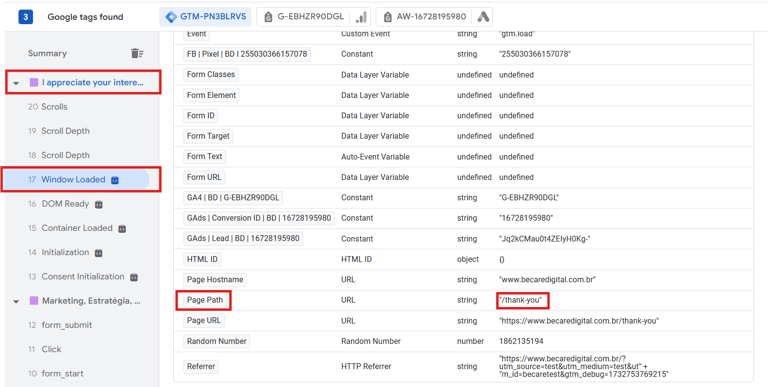The width and height of the screenshot is (768, 387).
Task: Click the "www.becaredigital.com.br" hostname value
Action: pos(547,280)
